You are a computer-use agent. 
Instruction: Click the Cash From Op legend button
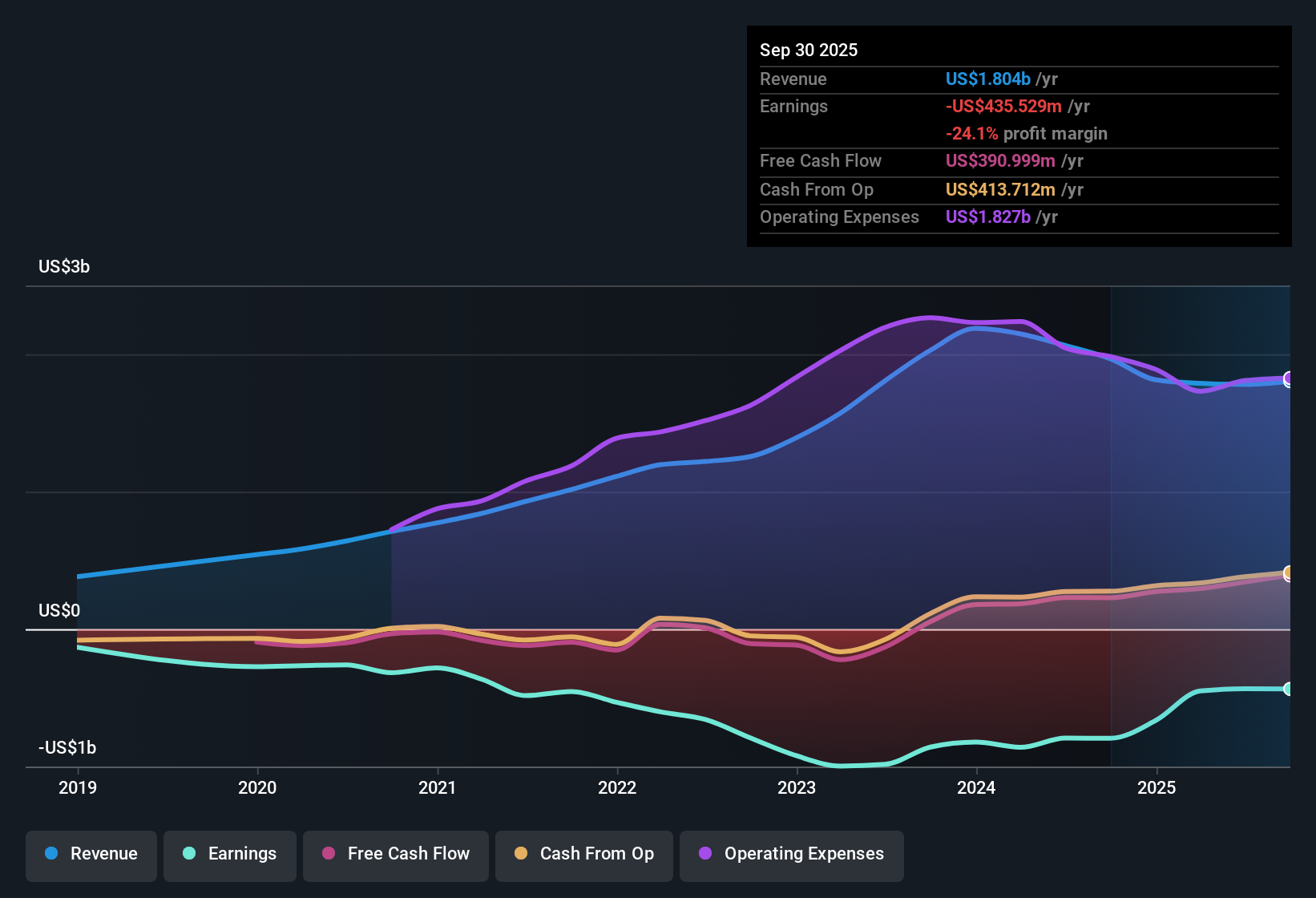pos(583,855)
